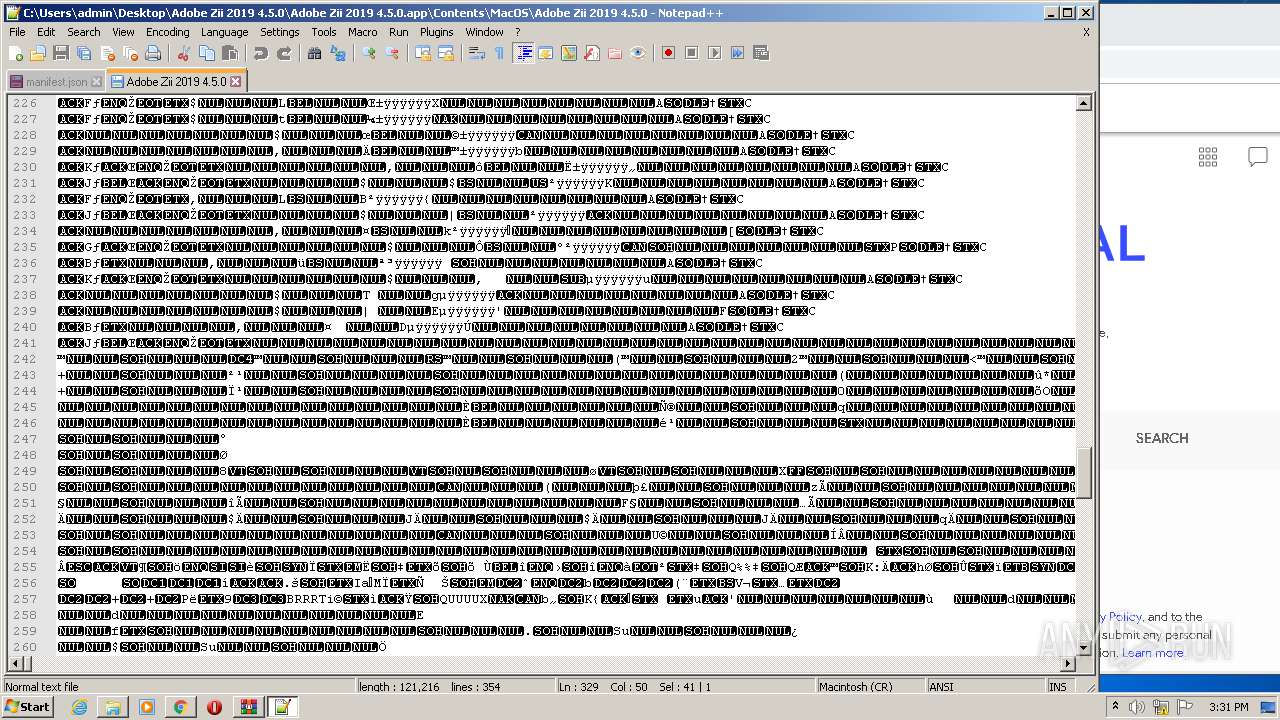Viewport: 1280px width, 720px height.
Task: Open the Plugins menu
Action: tap(437, 32)
